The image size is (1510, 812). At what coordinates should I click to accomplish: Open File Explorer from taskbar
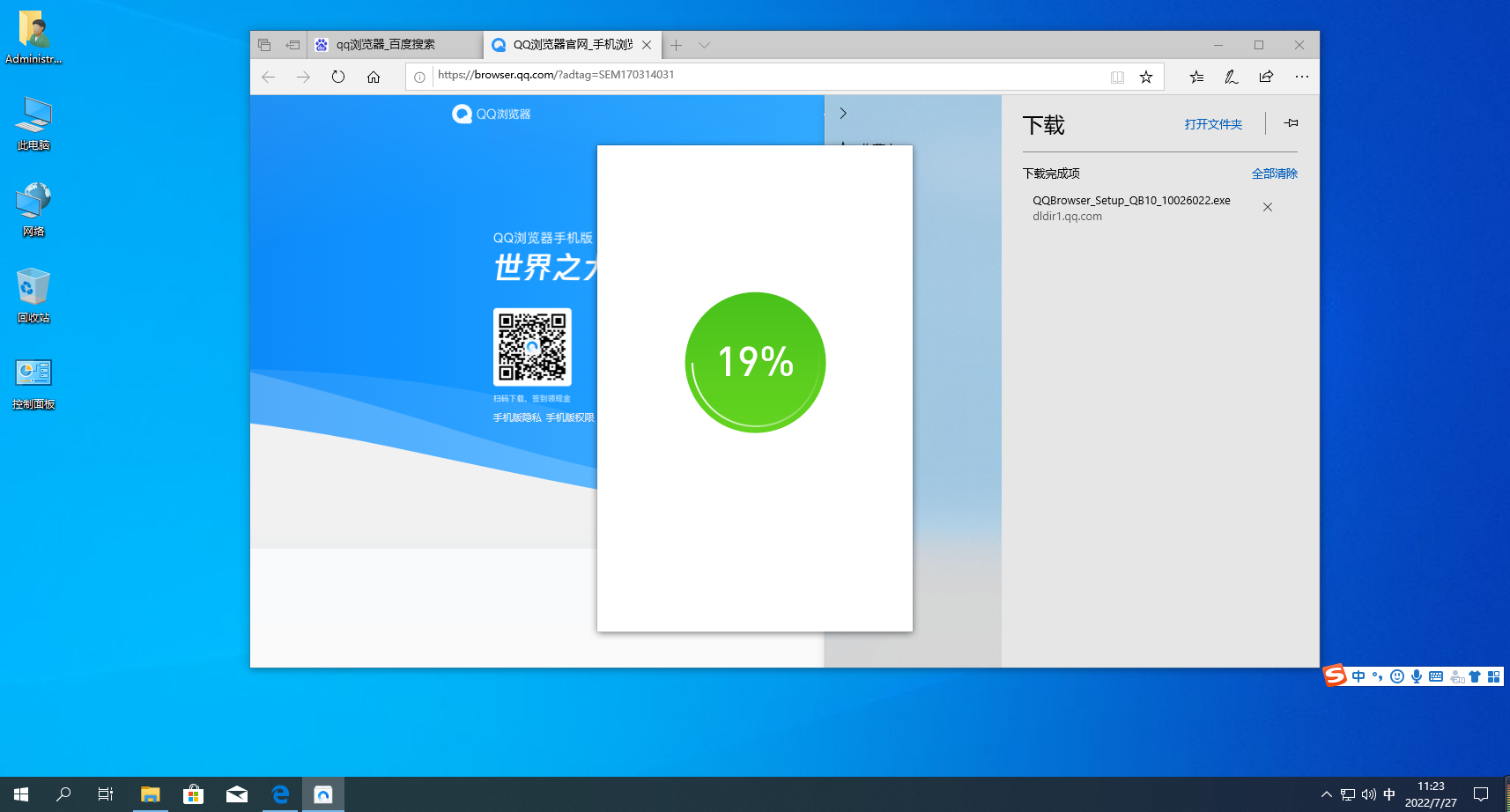(x=150, y=794)
